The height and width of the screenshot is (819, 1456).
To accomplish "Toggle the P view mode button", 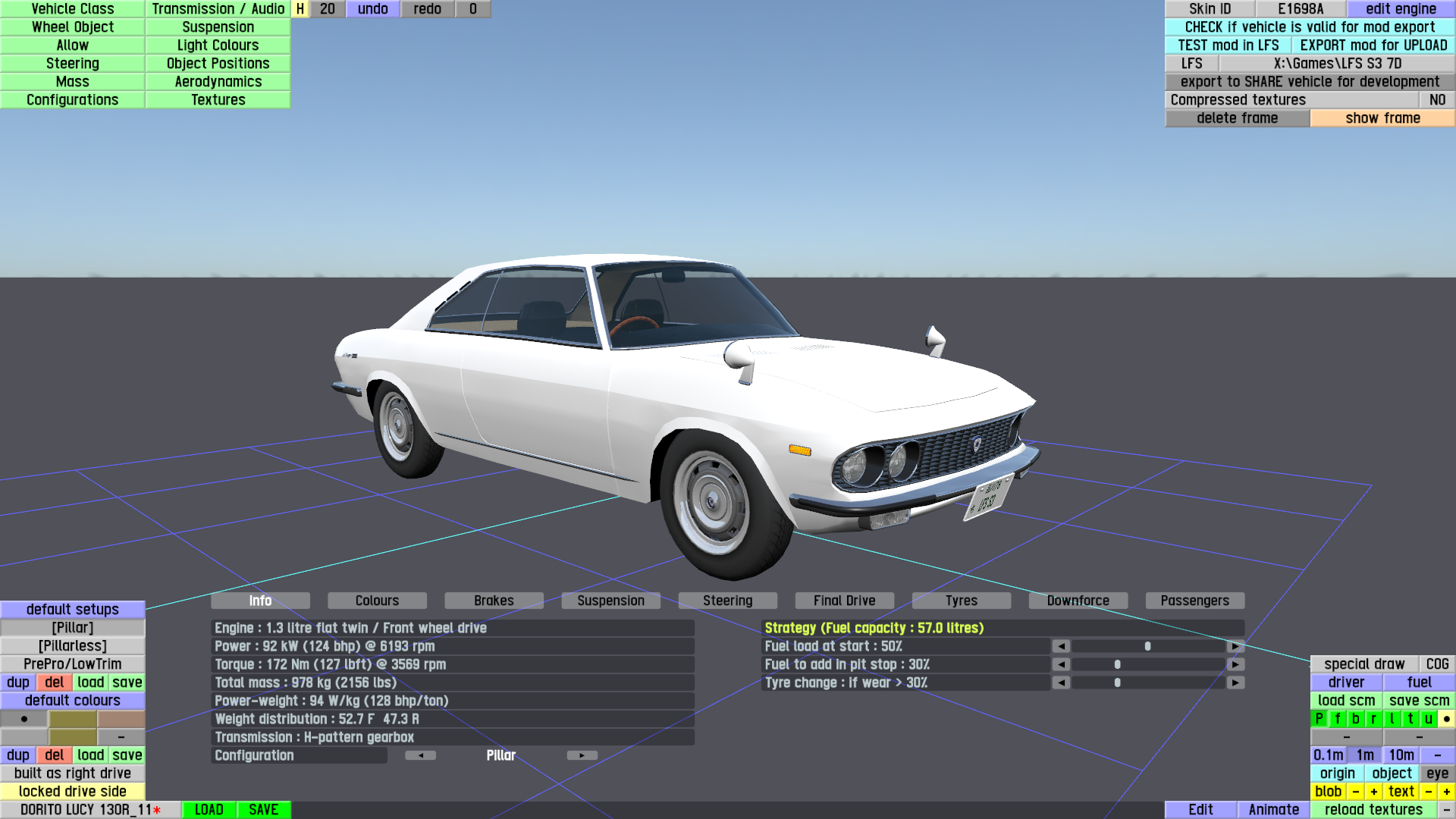I will (x=1319, y=719).
